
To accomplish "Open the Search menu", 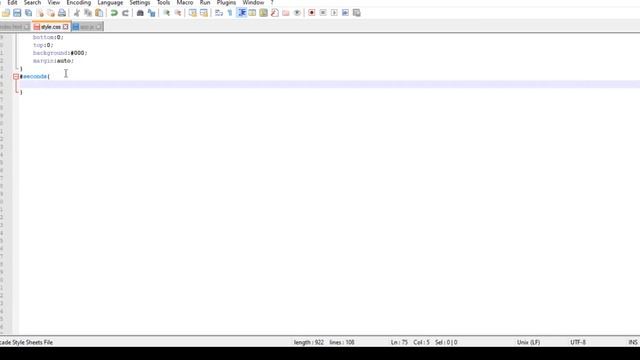I will click(32, 2).
